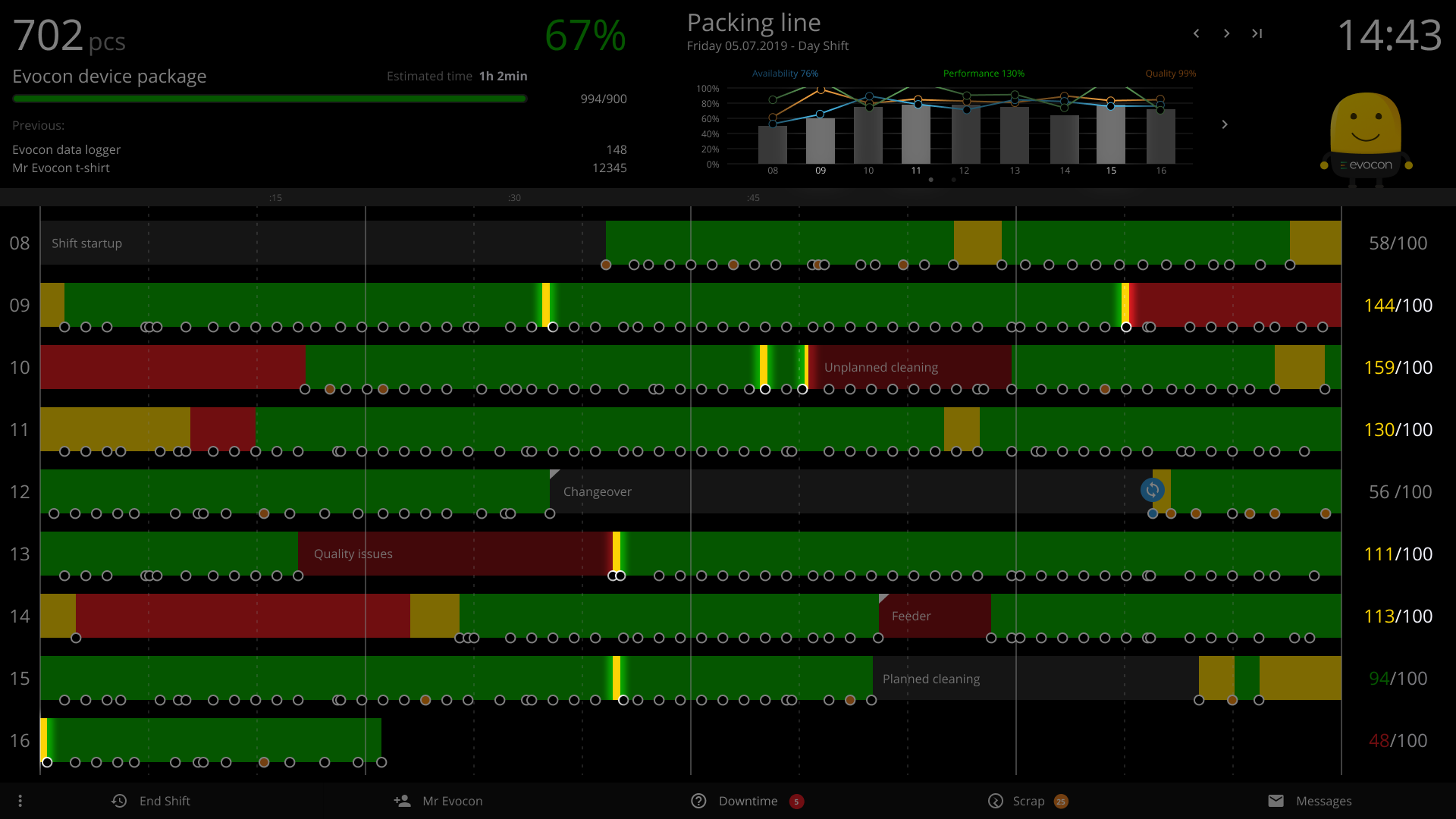Click yellow micro-stop at start of hour 11
This screenshot has height=819, width=1456.
click(115, 429)
